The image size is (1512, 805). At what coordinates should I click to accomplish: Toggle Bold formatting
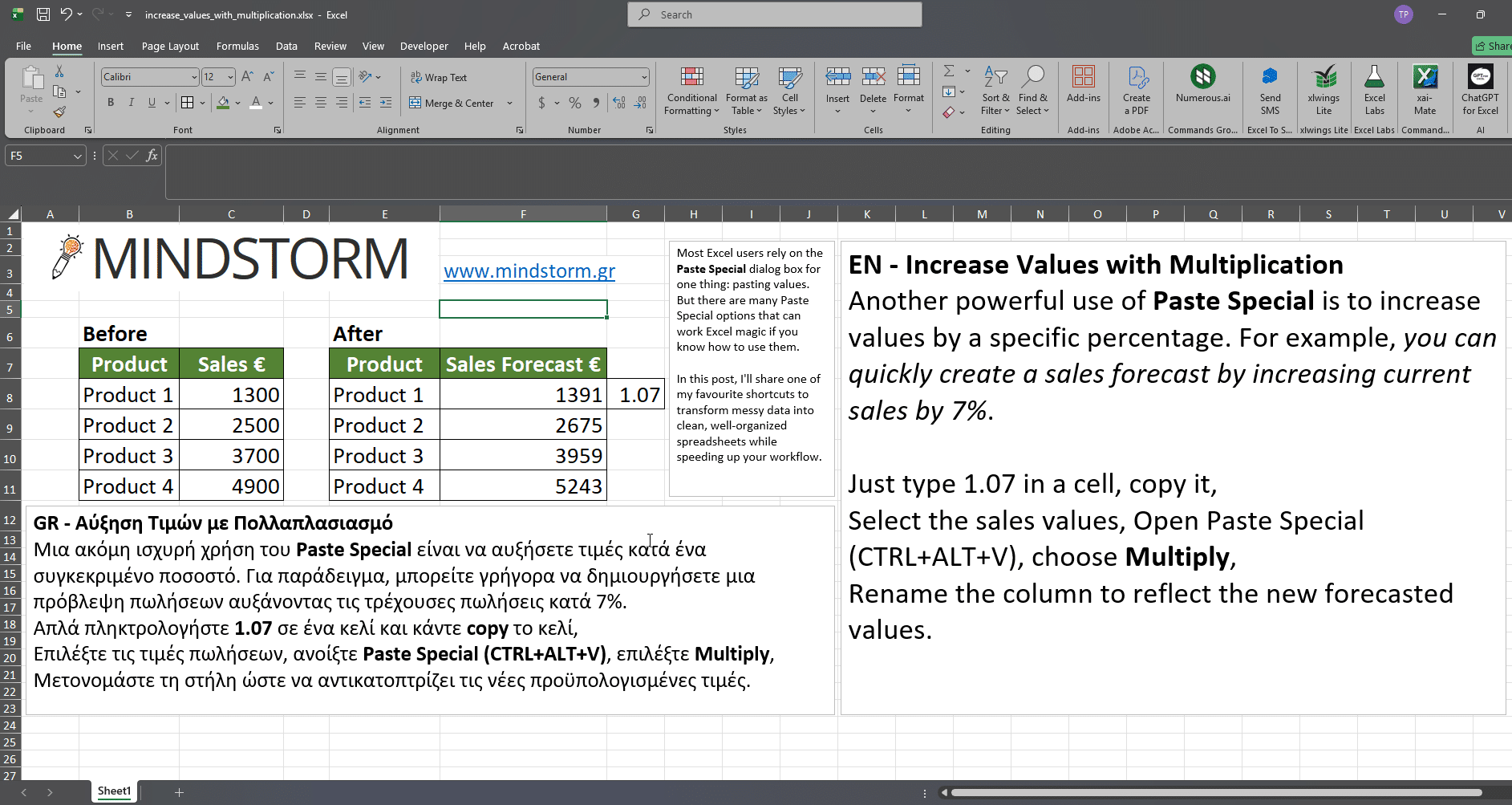click(x=111, y=103)
